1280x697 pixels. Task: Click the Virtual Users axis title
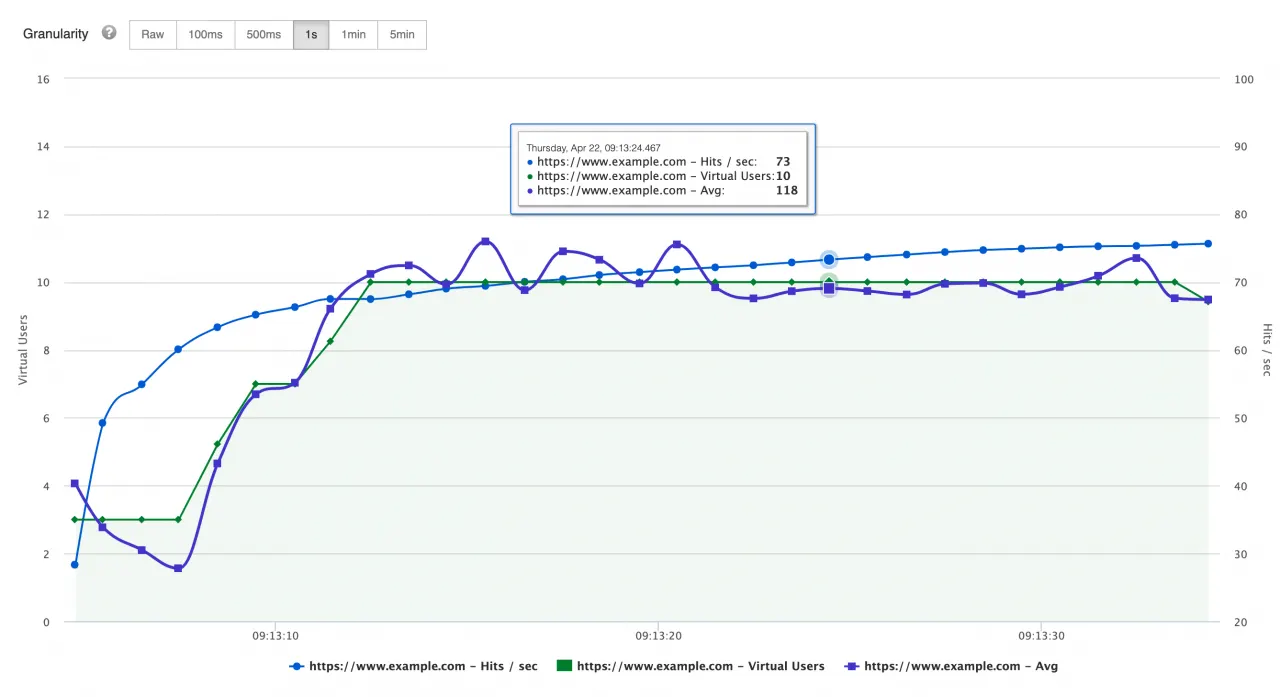22,350
